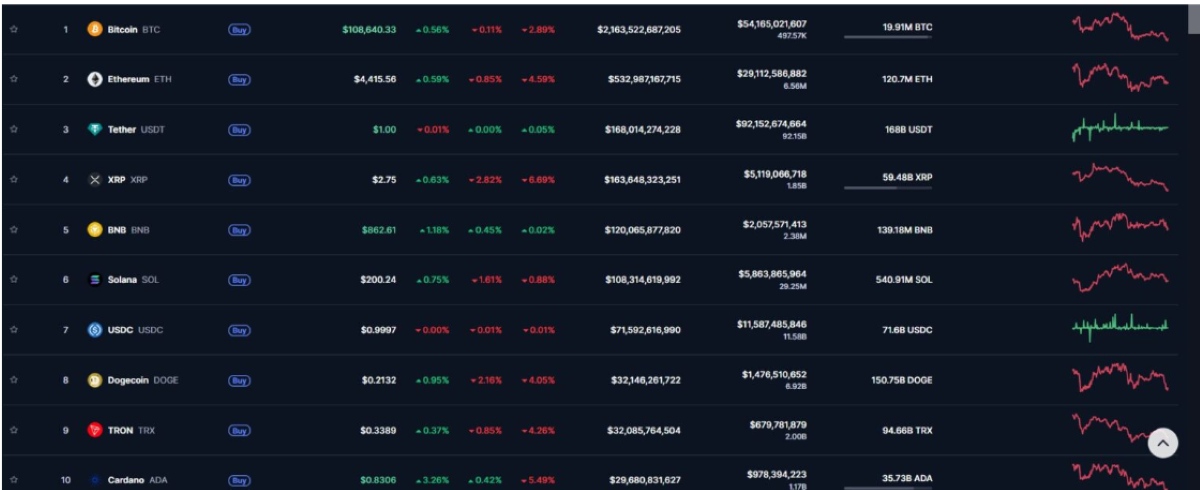This screenshot has width=1200, height=490.
Task: Click the Bitcoin coin logo icon
Action: point(95,30)
